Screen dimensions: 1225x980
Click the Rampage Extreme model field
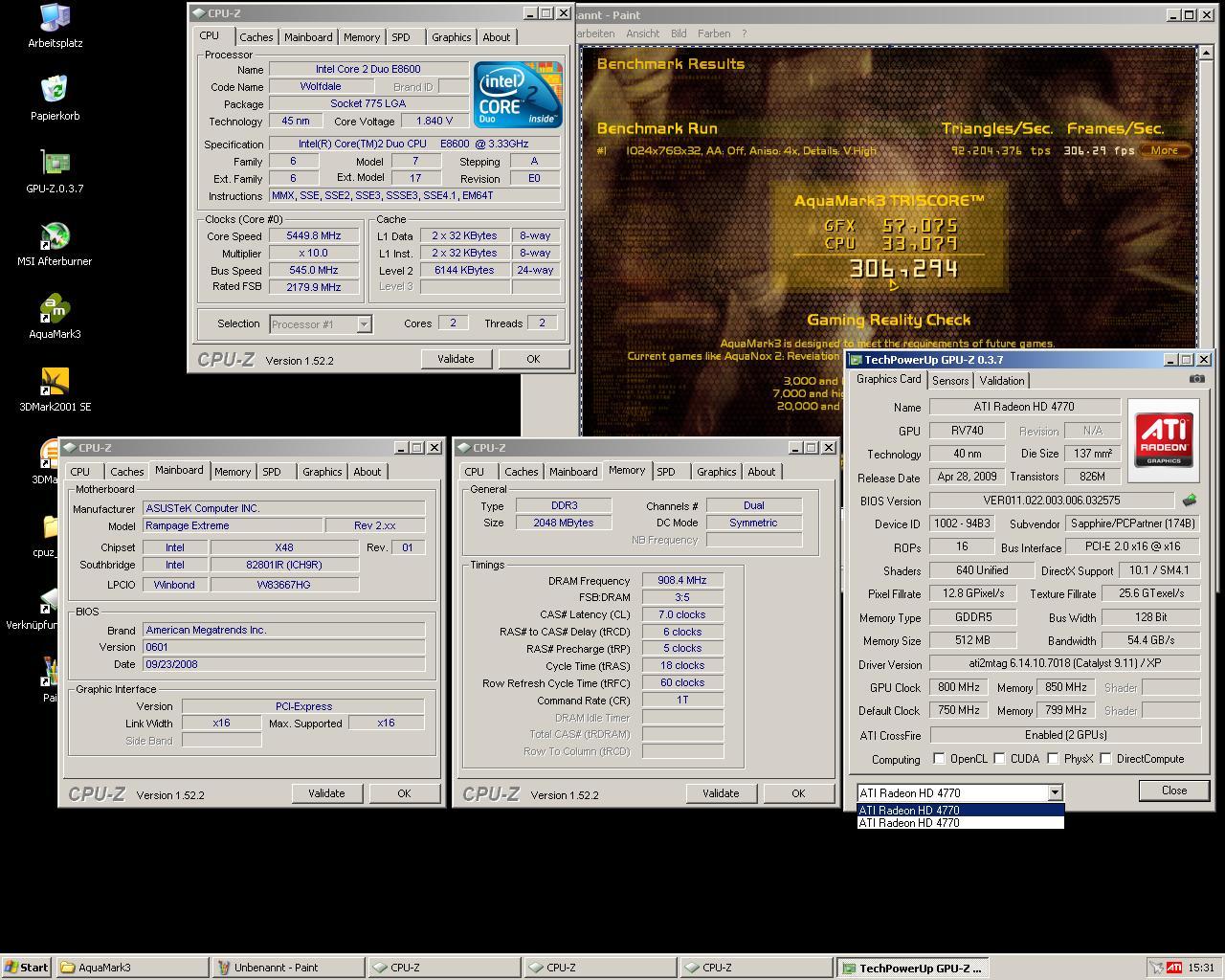[233, 525]
